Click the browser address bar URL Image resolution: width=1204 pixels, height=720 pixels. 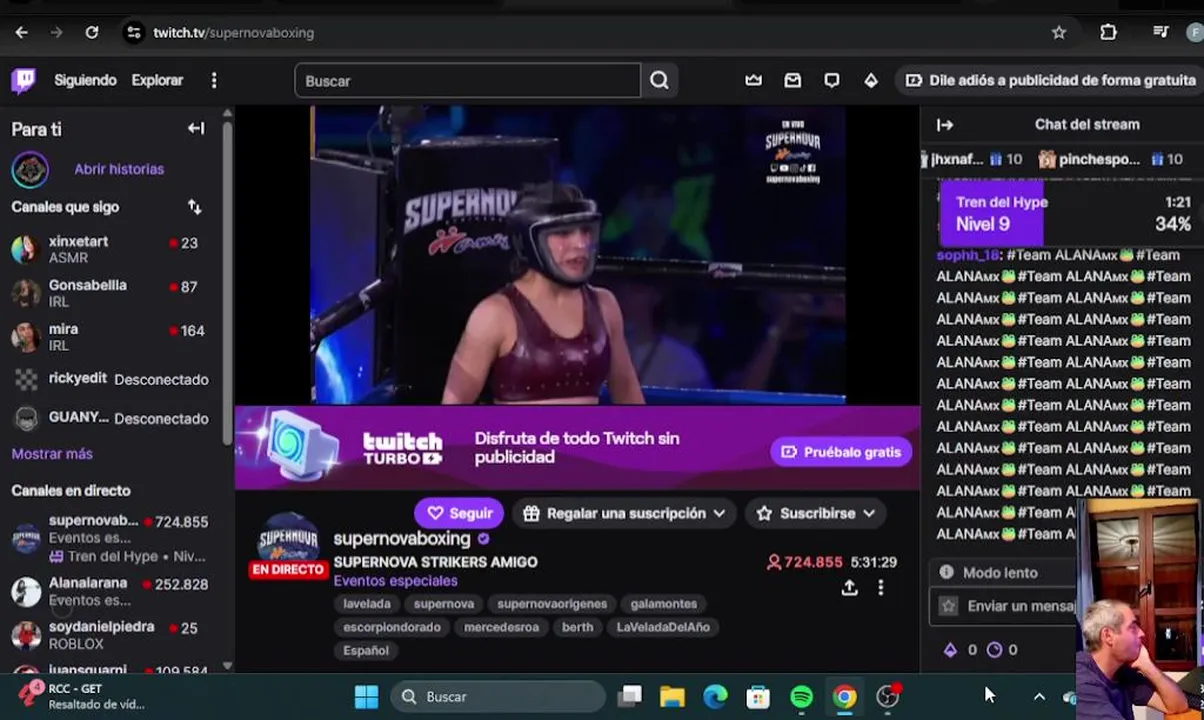[x=233, y=32]
